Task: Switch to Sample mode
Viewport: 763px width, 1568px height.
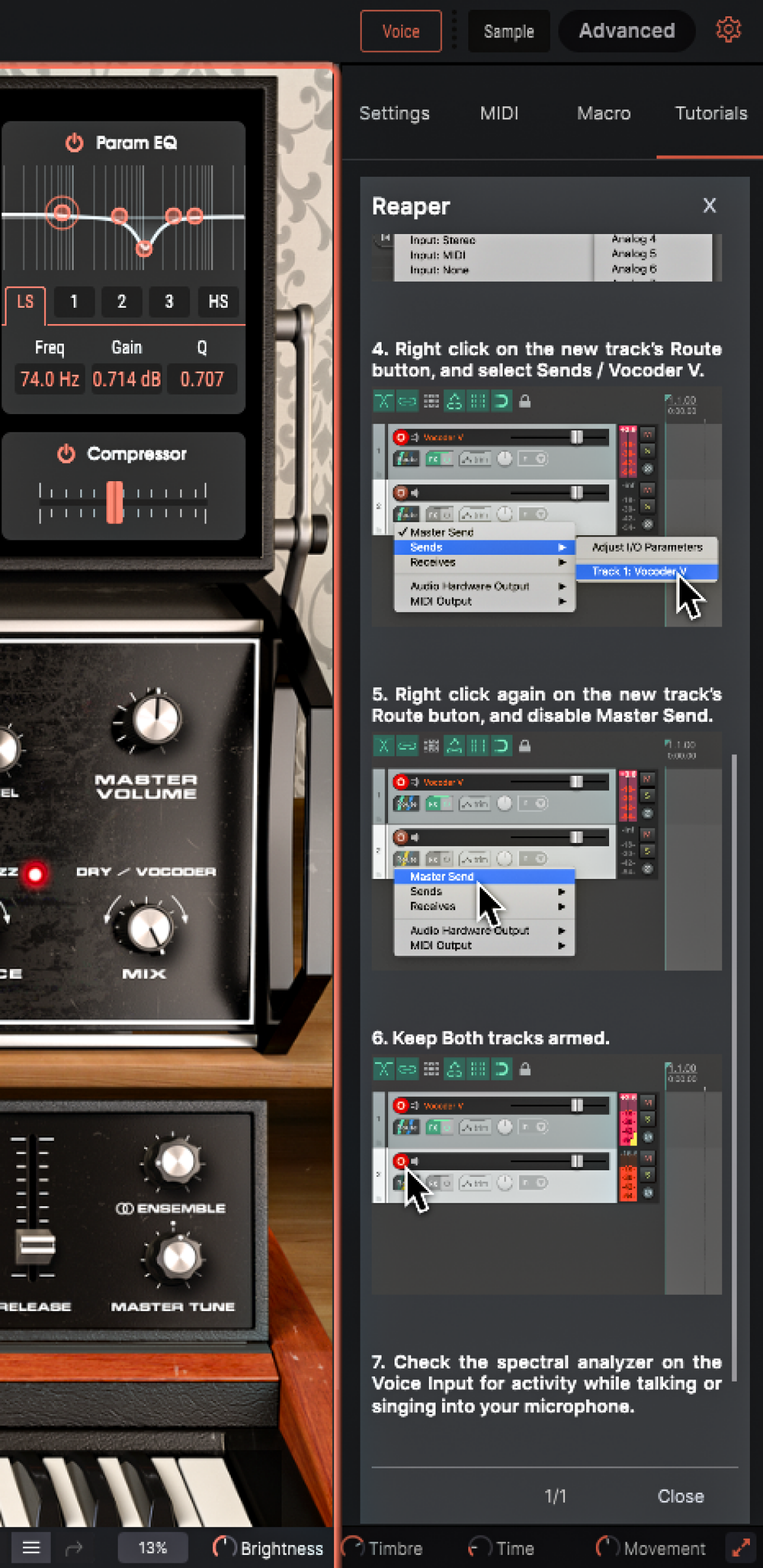Action: [509, 31]
